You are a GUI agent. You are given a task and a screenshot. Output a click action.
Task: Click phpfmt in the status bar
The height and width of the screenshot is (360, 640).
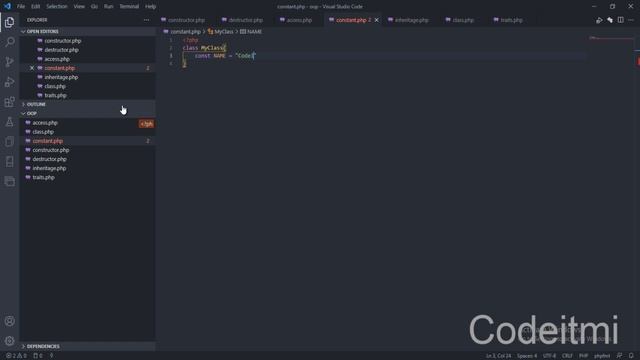[602, 356]
